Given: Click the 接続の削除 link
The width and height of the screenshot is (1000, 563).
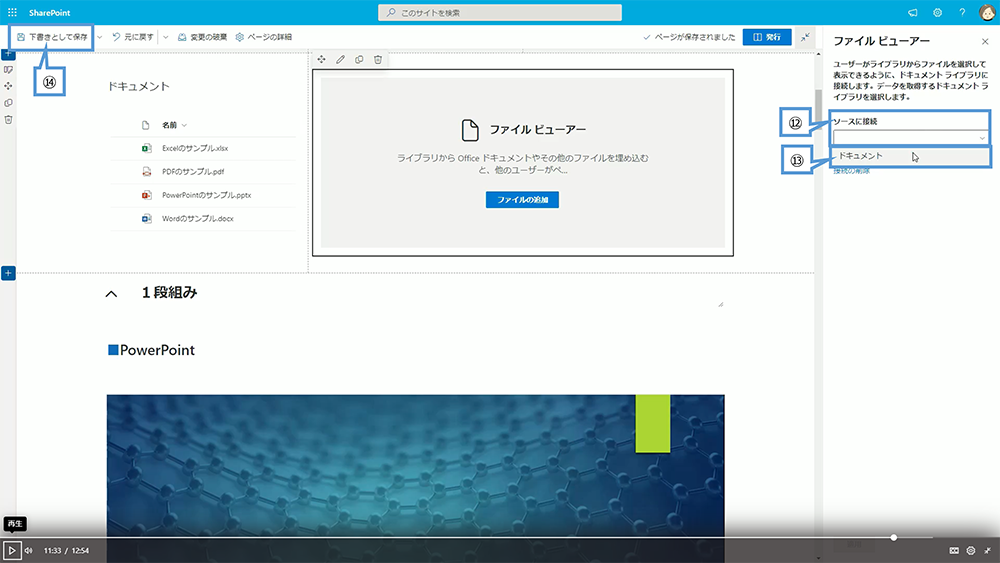Looking at the screenshot, I should [x=851, y=171].
